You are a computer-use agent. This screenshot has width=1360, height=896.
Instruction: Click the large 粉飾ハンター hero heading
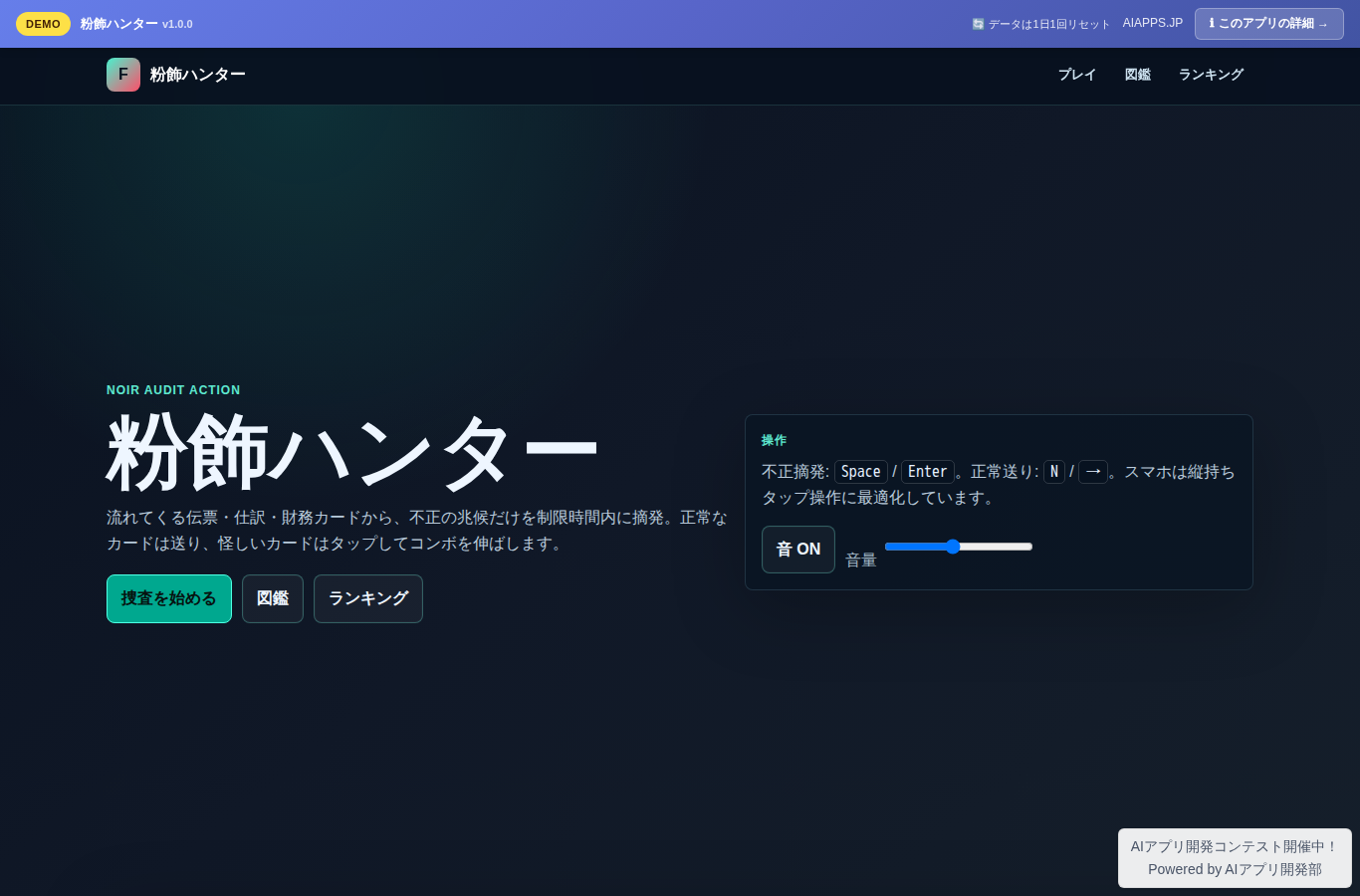click(352, 453)
